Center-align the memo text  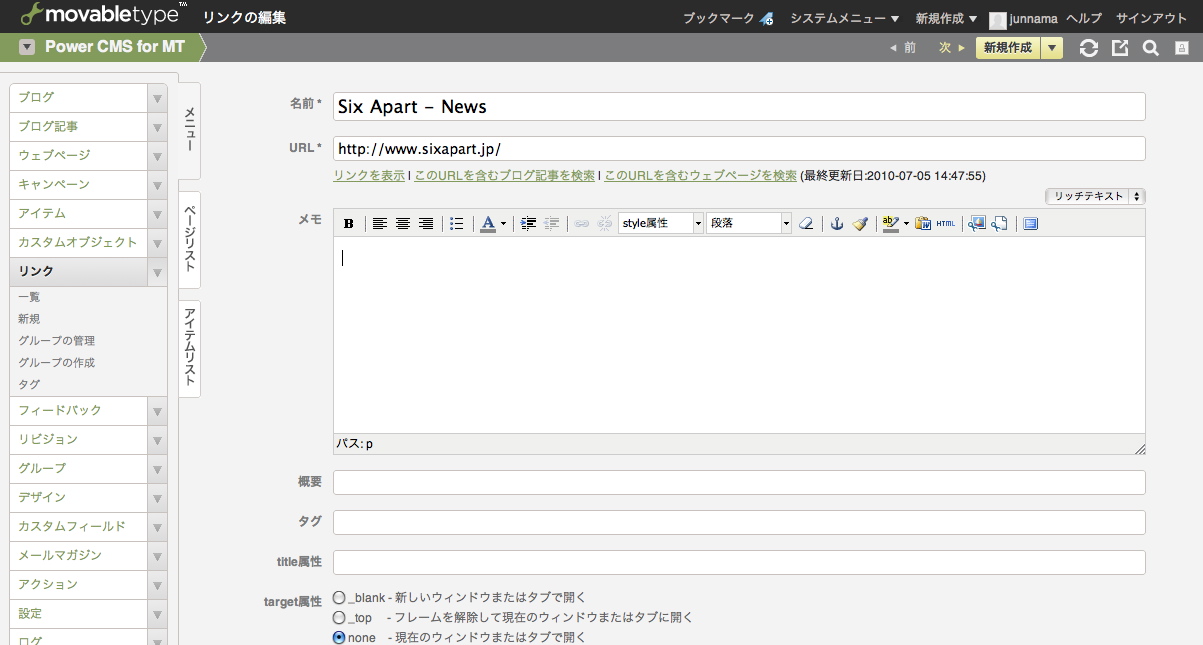[403, 223]
